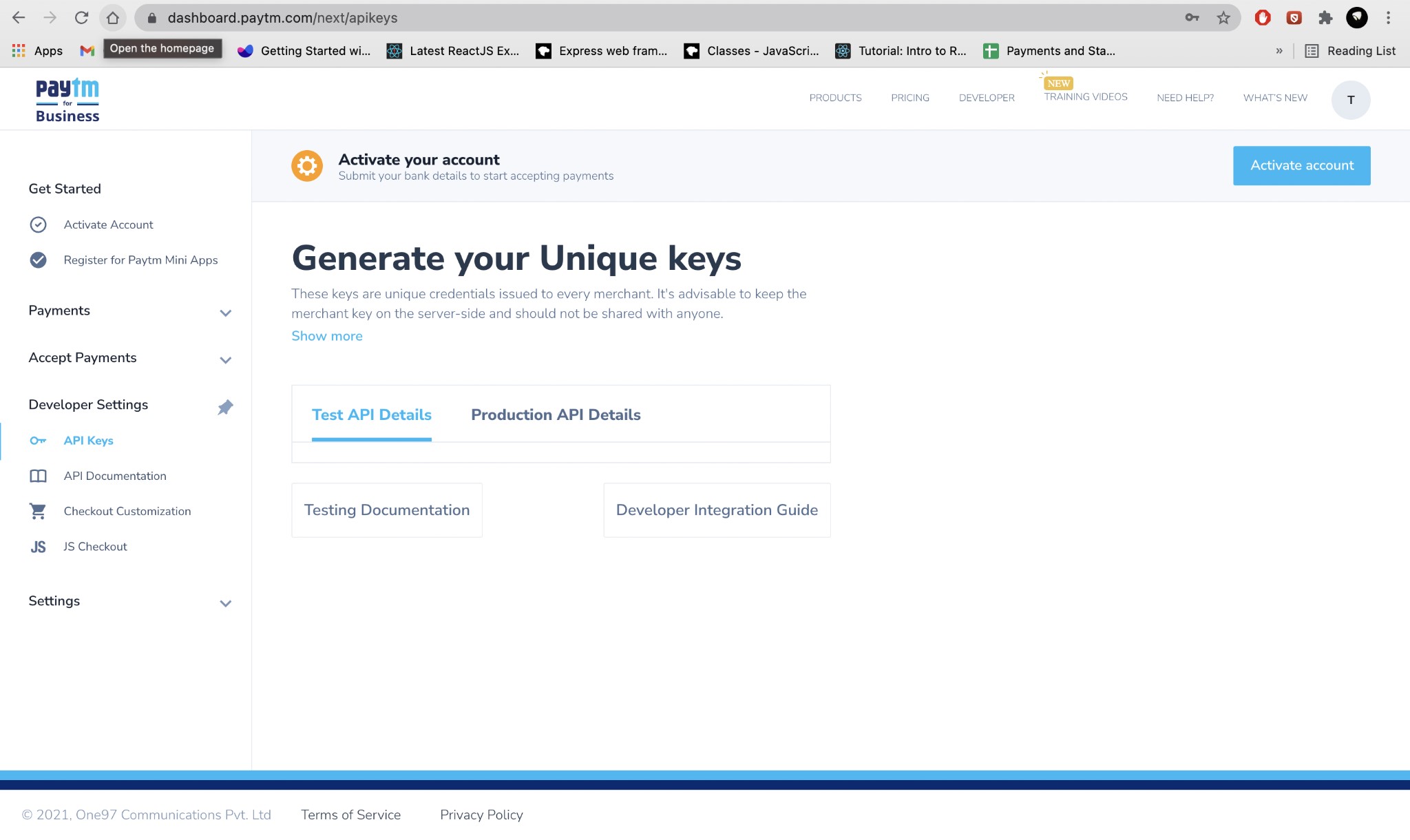Open Terms of Service footer link
This screenshot has width=1410, height=840.
[x=350, y=815]
